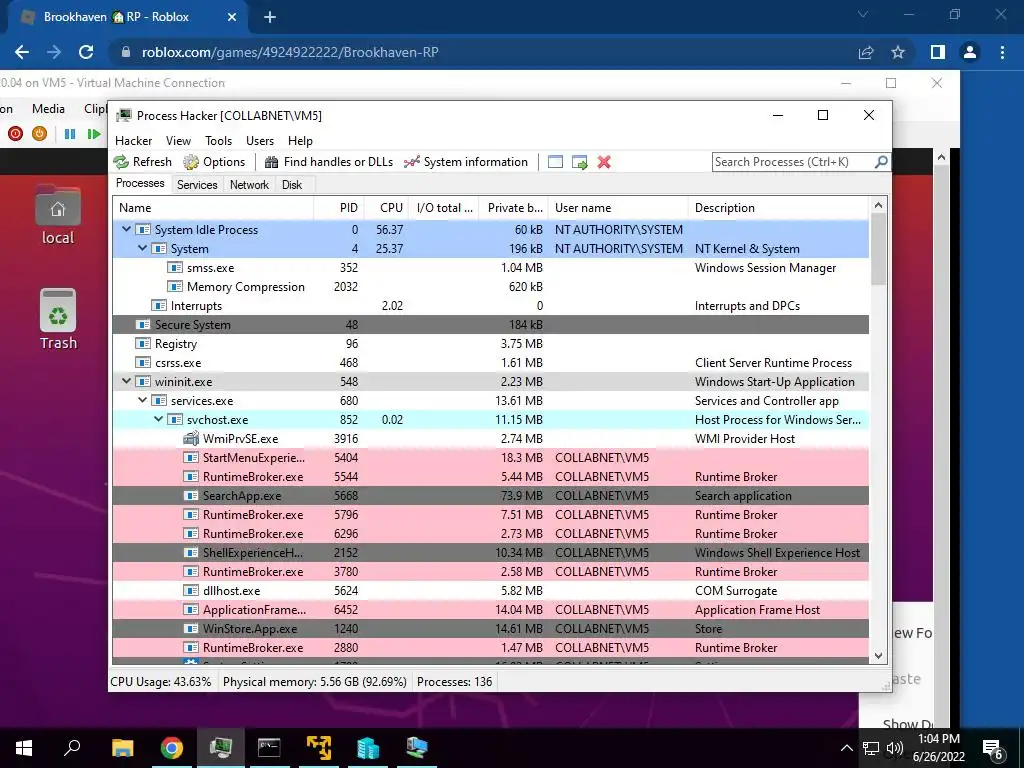Click Physical memory status bar entry

coord(315,682)
